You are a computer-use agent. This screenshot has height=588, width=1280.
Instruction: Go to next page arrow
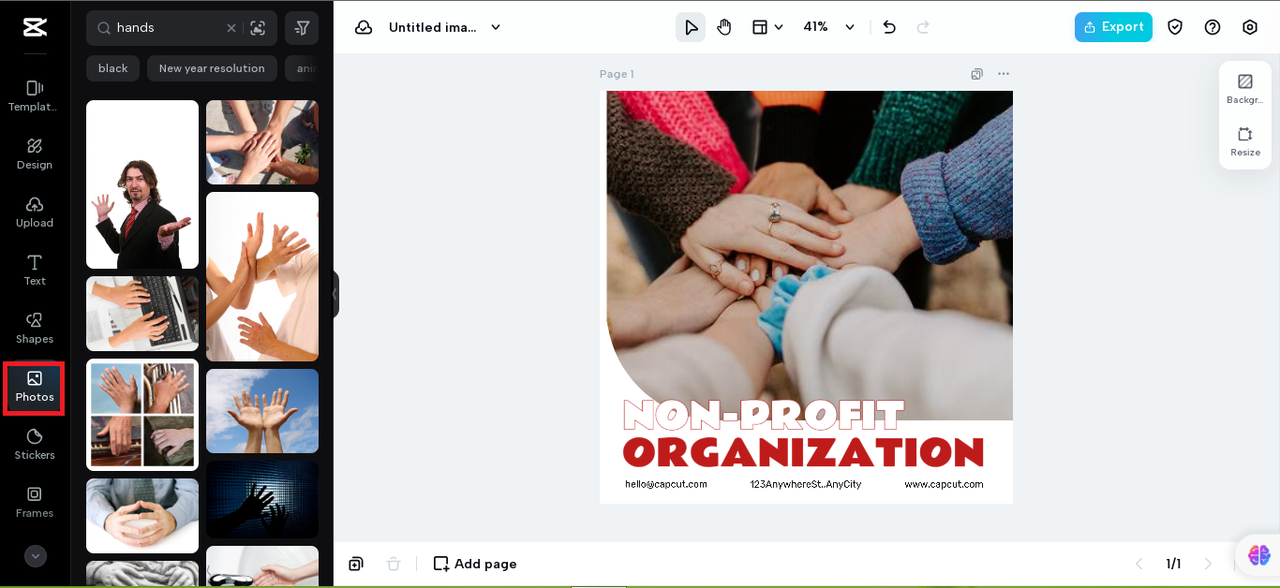(1208, 564)
